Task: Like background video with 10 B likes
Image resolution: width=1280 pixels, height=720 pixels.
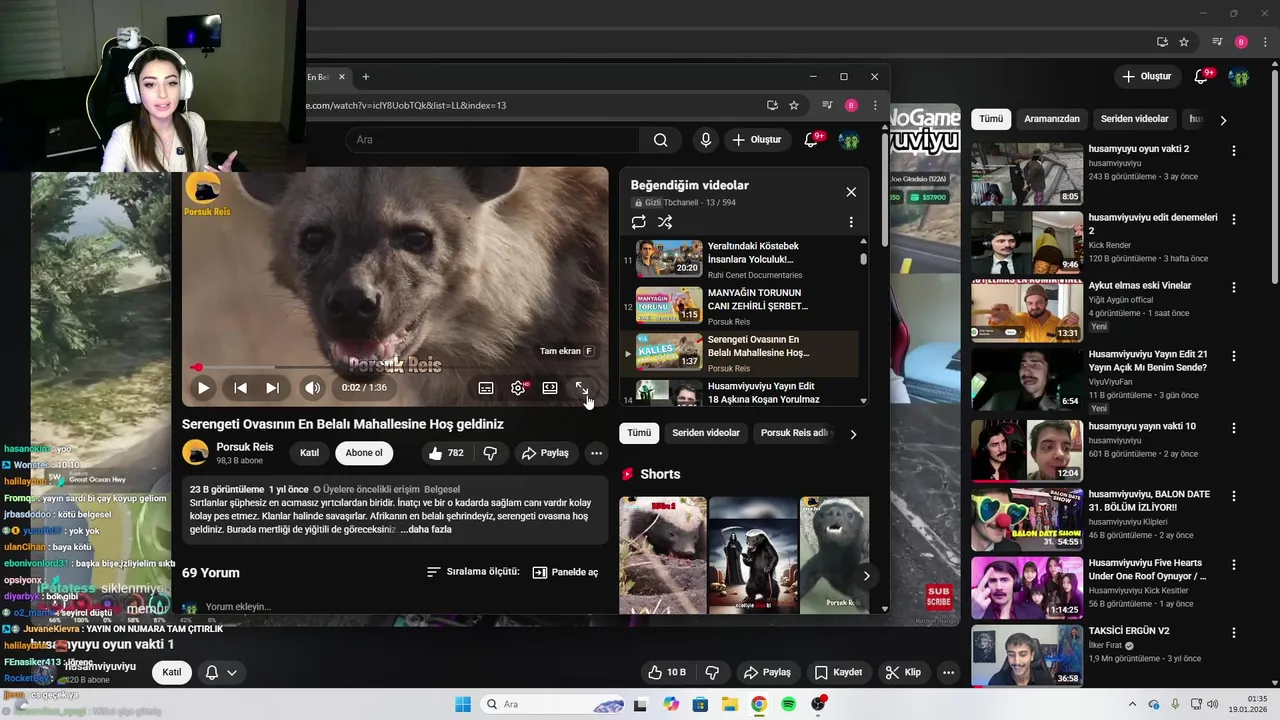Action: [667, 672]
